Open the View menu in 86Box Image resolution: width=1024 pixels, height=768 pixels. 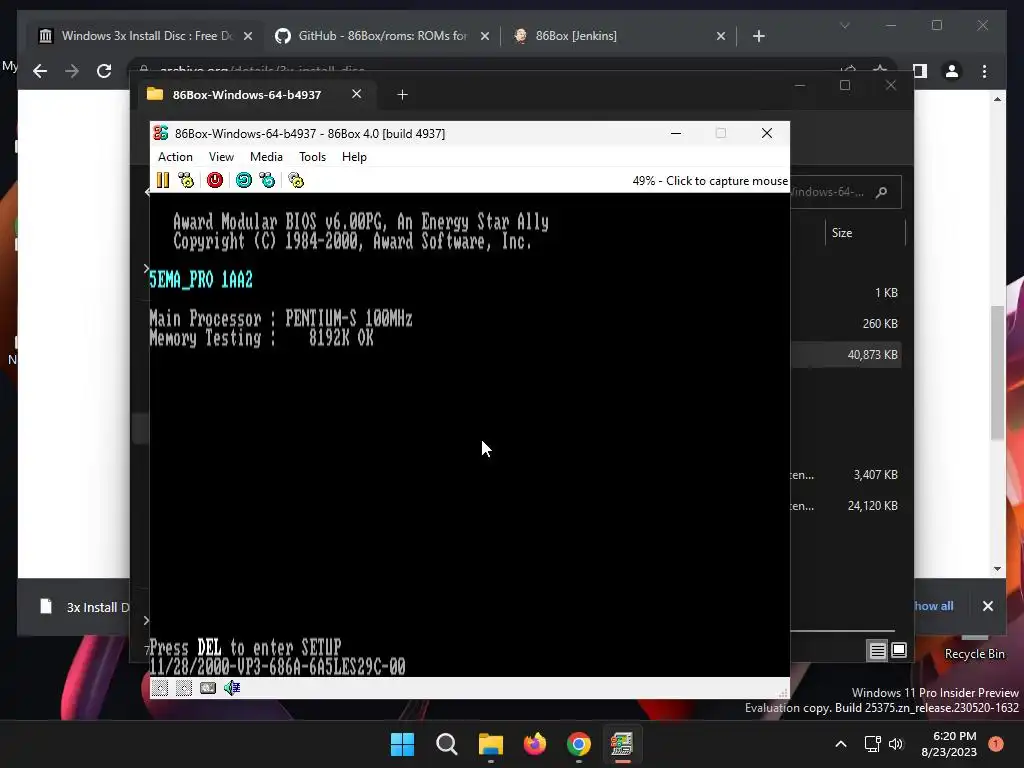[x=221, y=157]
